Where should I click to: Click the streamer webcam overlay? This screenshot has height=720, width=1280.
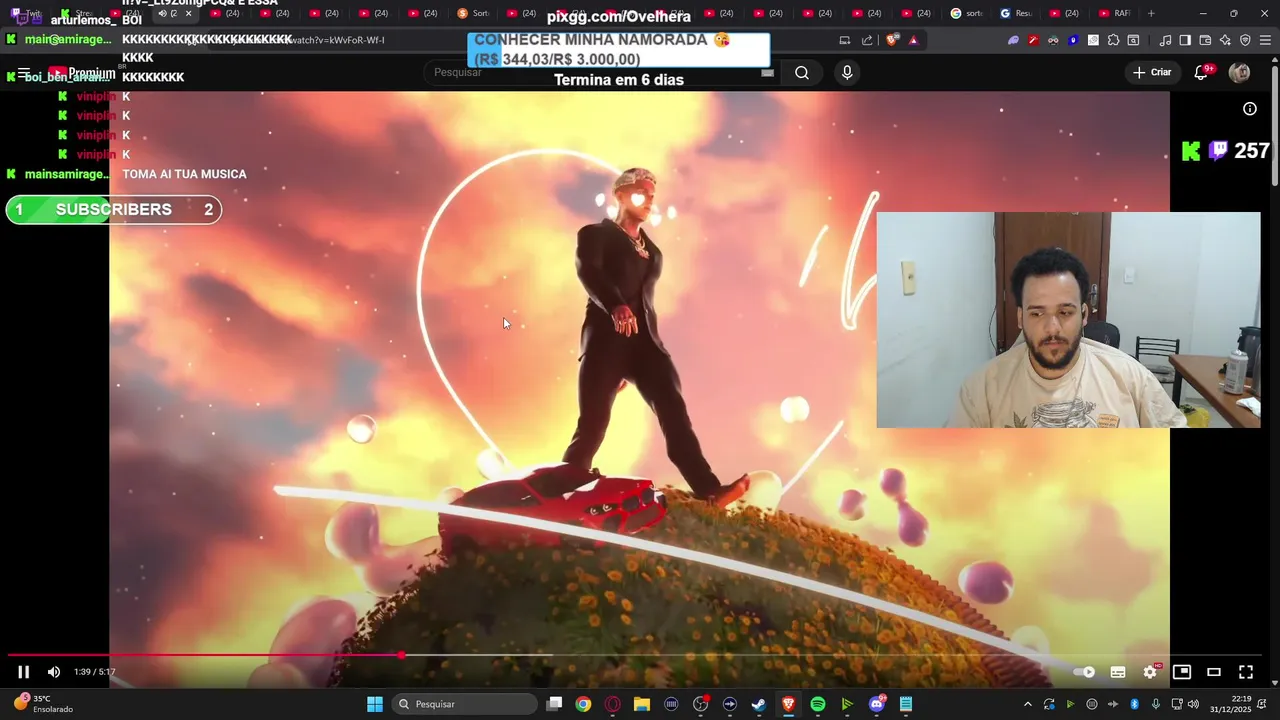[x=1068, y=320]
